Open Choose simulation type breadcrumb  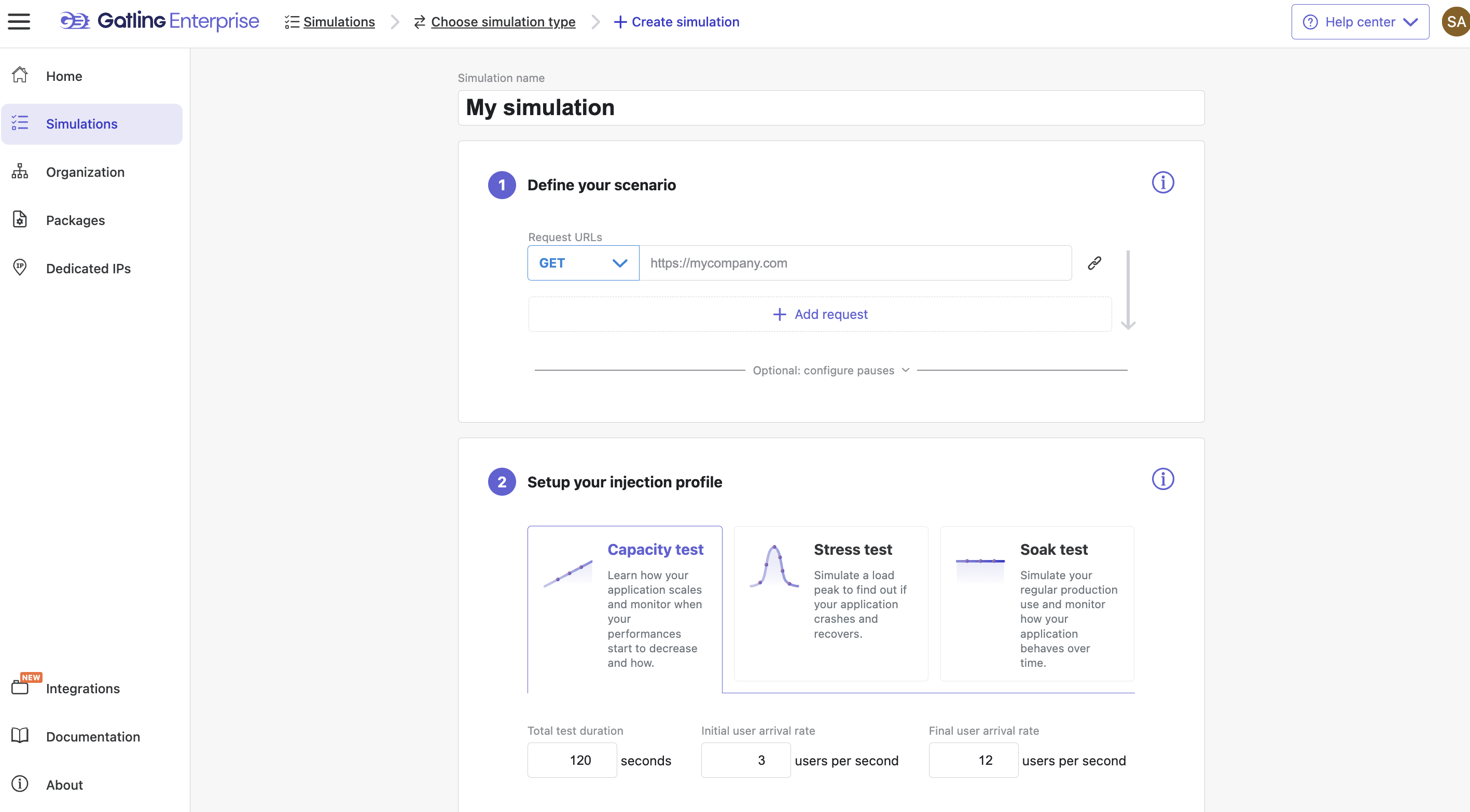point(503,22)
